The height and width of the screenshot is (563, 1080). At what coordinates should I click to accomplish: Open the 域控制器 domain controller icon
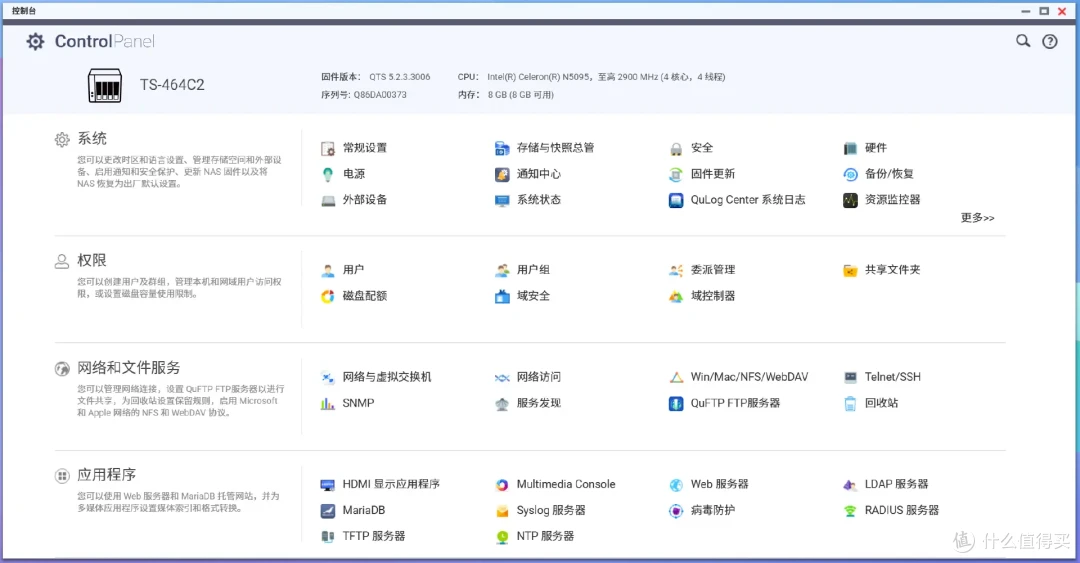coord(676,296)
